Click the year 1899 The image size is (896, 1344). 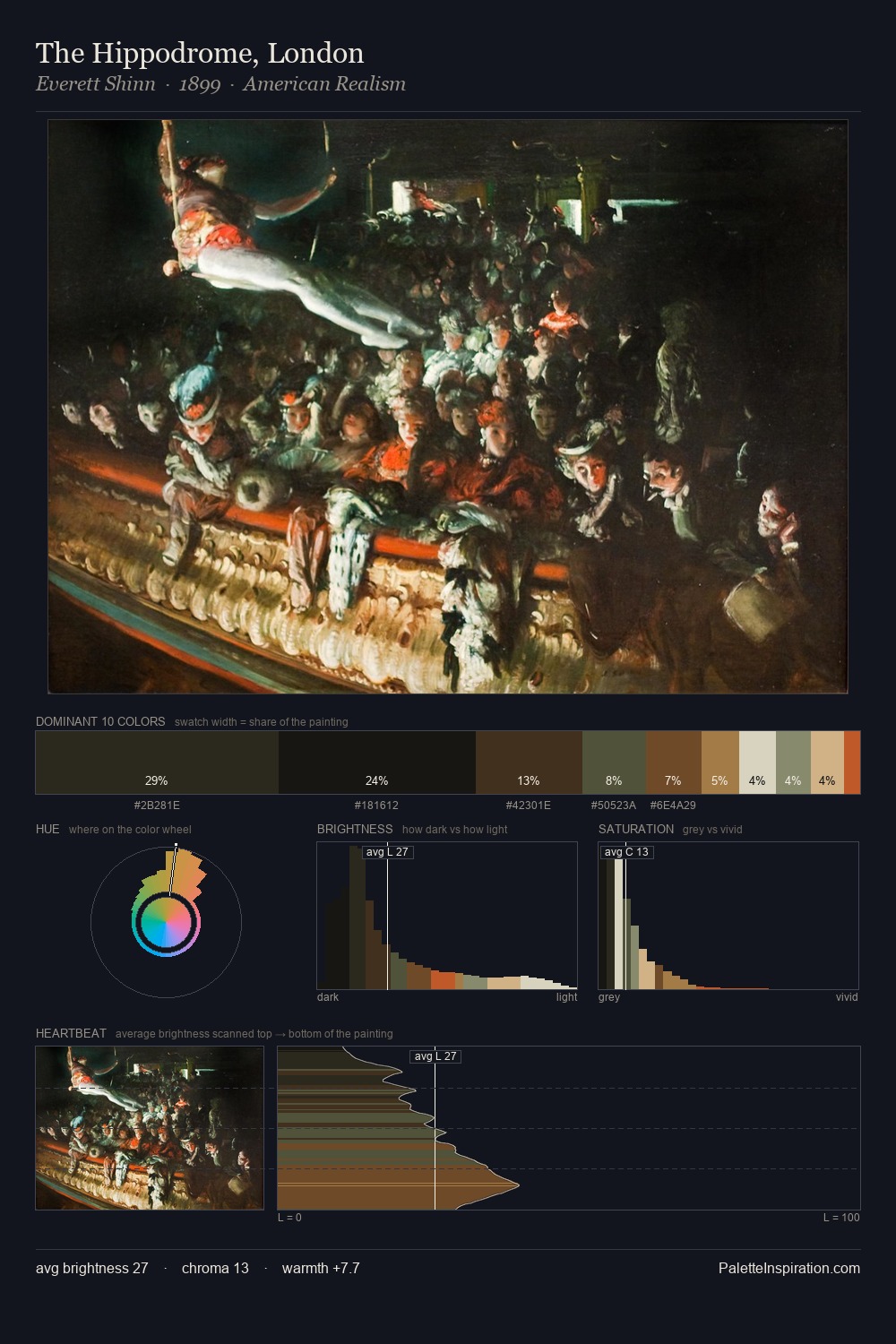[x=200, y=84]
